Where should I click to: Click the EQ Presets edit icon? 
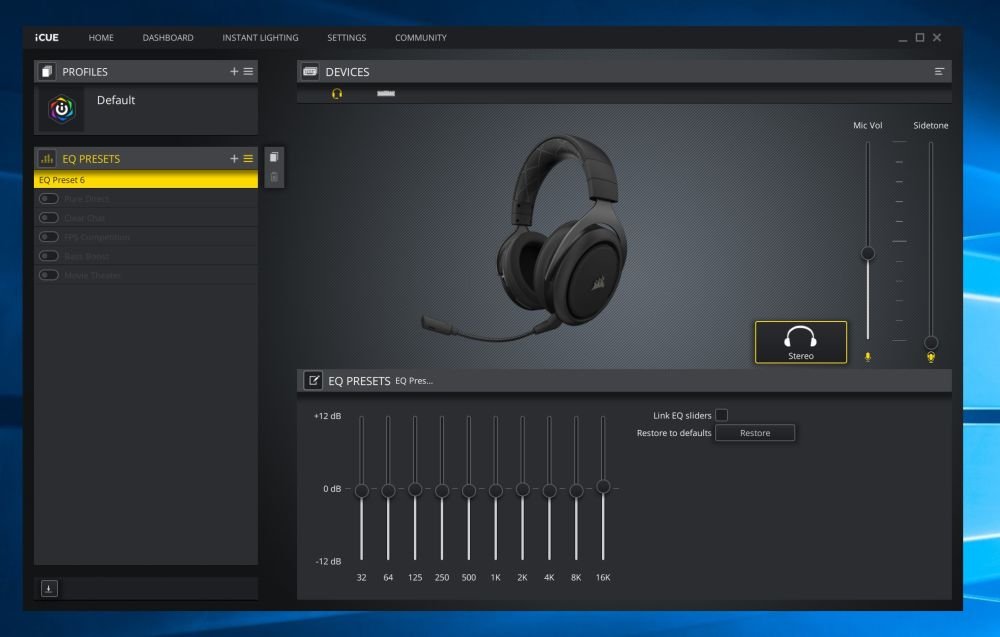coord(312,381)
